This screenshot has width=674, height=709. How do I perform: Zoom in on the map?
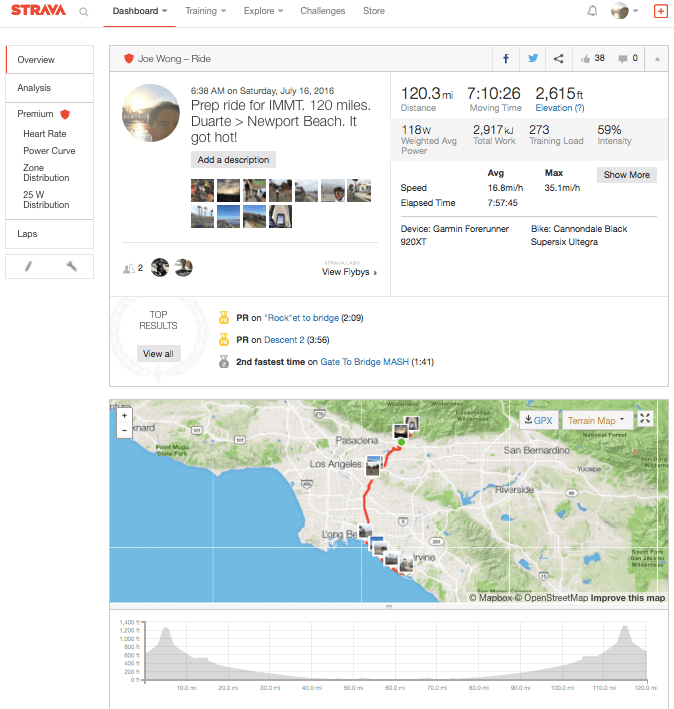pyautogui.click(x=124, y=414)
